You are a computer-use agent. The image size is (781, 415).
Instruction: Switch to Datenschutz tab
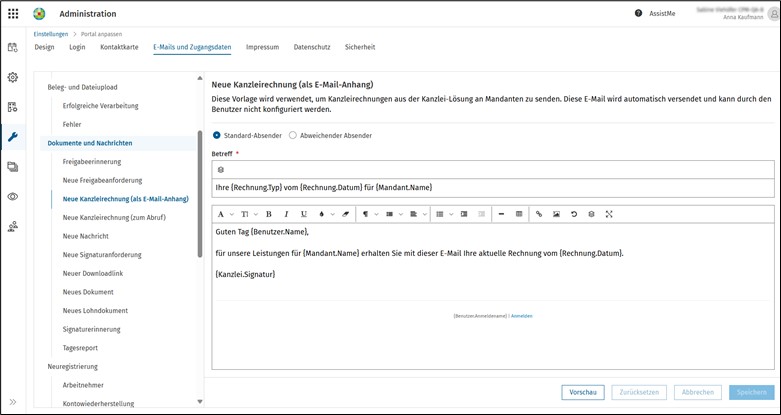point(312,47)
